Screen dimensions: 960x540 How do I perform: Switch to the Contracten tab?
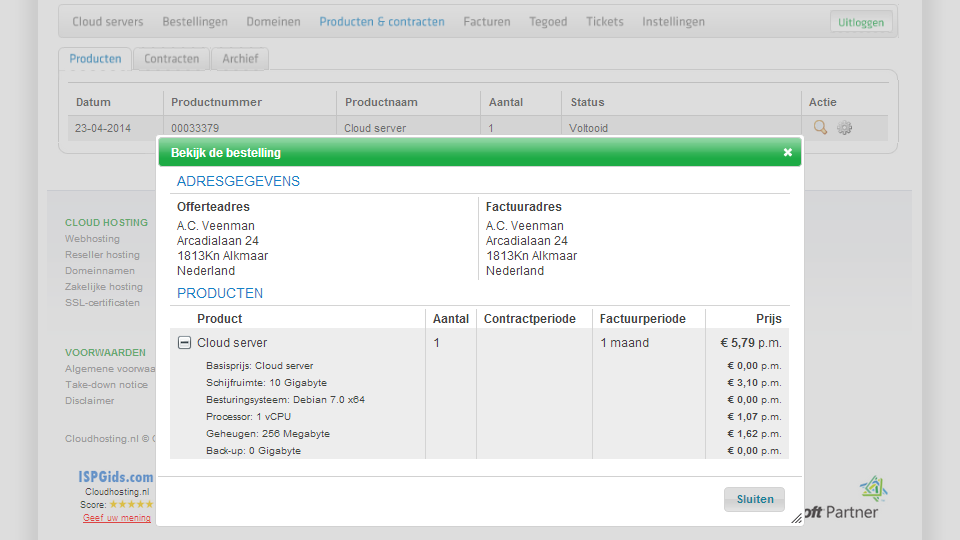click(x=172, y=59)
